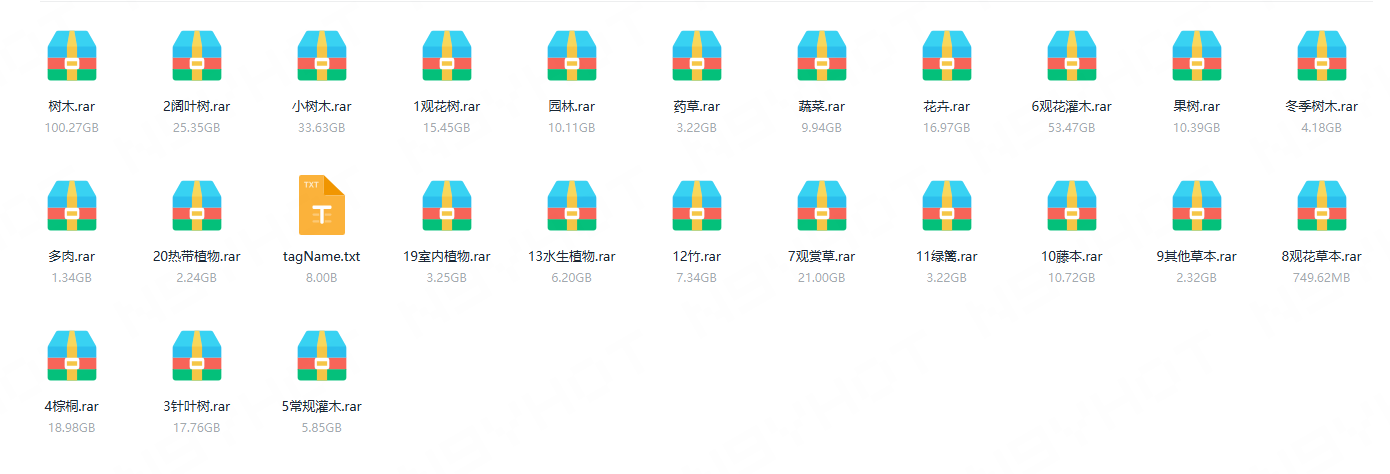Click the file name 7观赏草.rar
Viewport: 1390px width, 474px height.
tap(822, 257)
